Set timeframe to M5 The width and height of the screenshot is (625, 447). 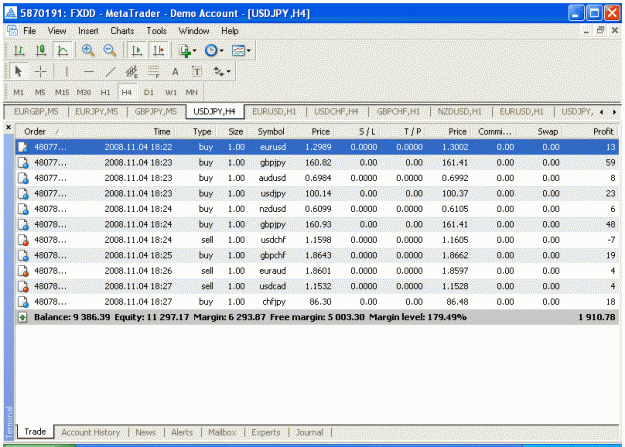point(40,93)
